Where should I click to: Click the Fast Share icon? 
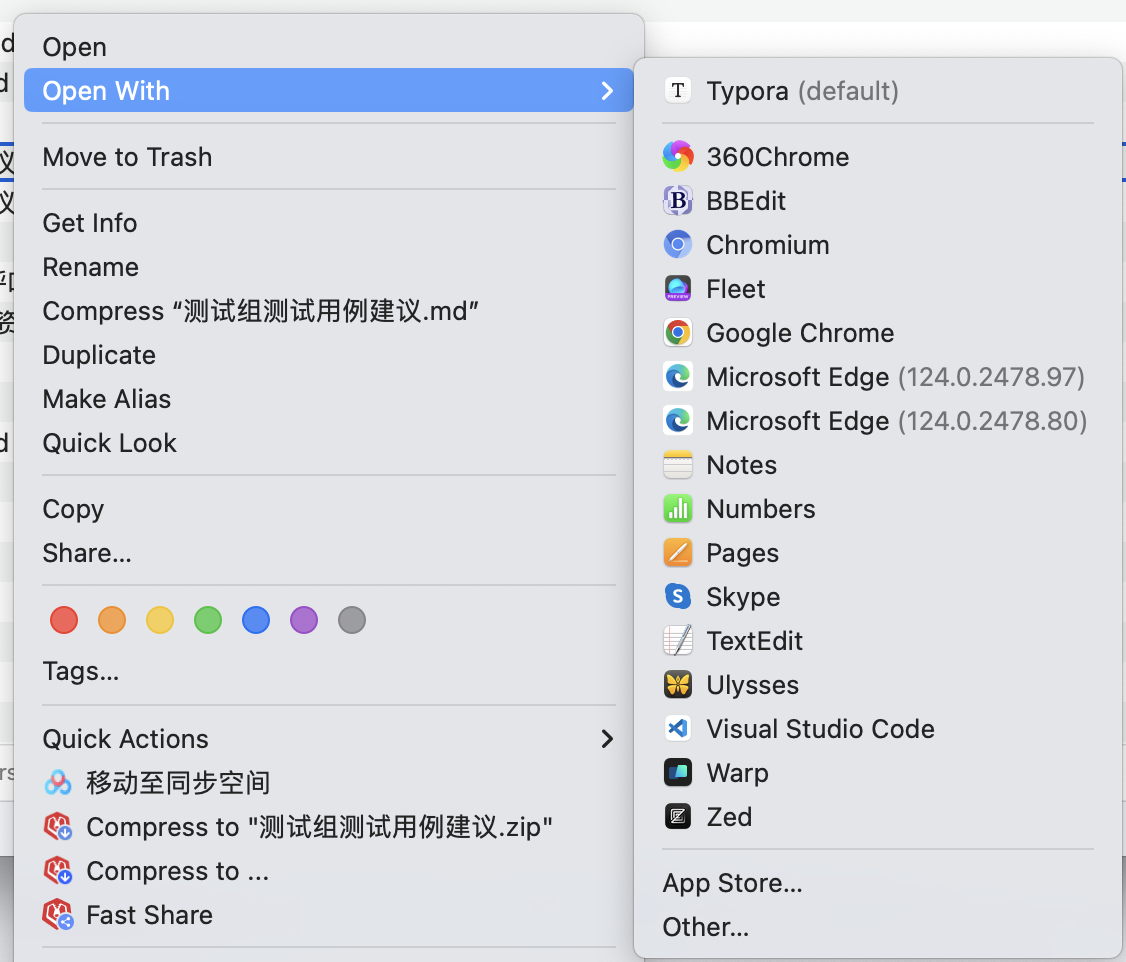pyautogui.click(x=57, y=915)
